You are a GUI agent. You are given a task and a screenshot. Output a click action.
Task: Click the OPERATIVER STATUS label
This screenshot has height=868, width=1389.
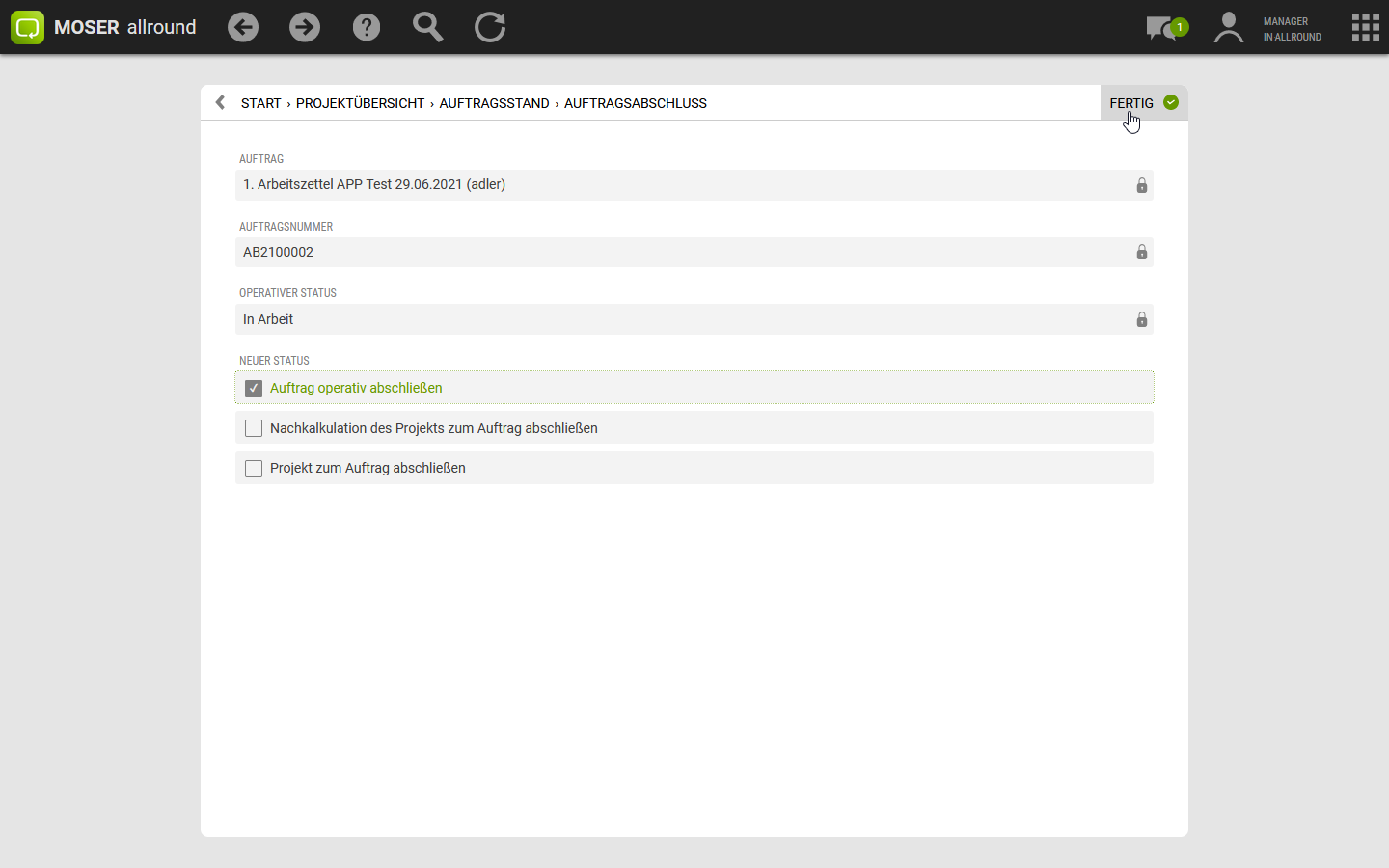tap(287, 293)
